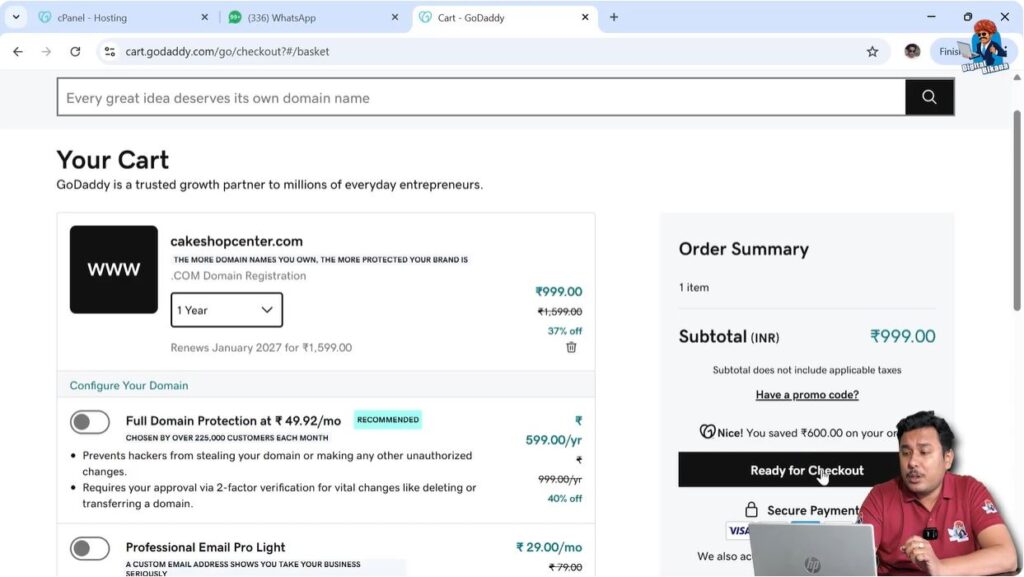1024x577 pixels.
Task: Click the browser forward arrow
Action: (x=46, y=52)
